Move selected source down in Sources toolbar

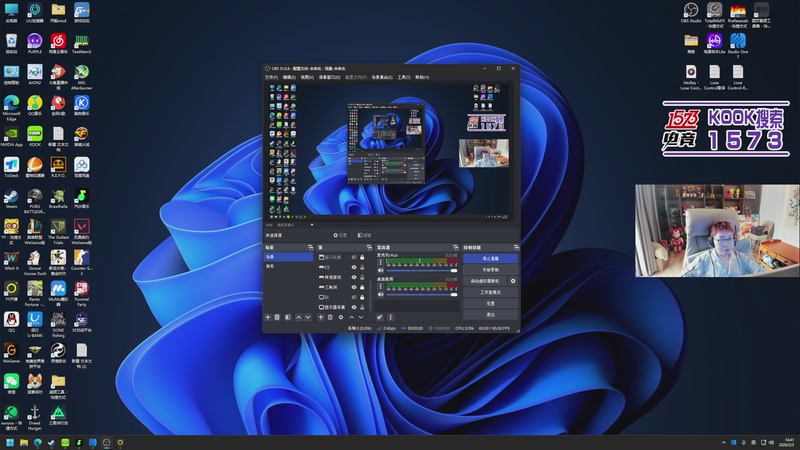(361, 317)
